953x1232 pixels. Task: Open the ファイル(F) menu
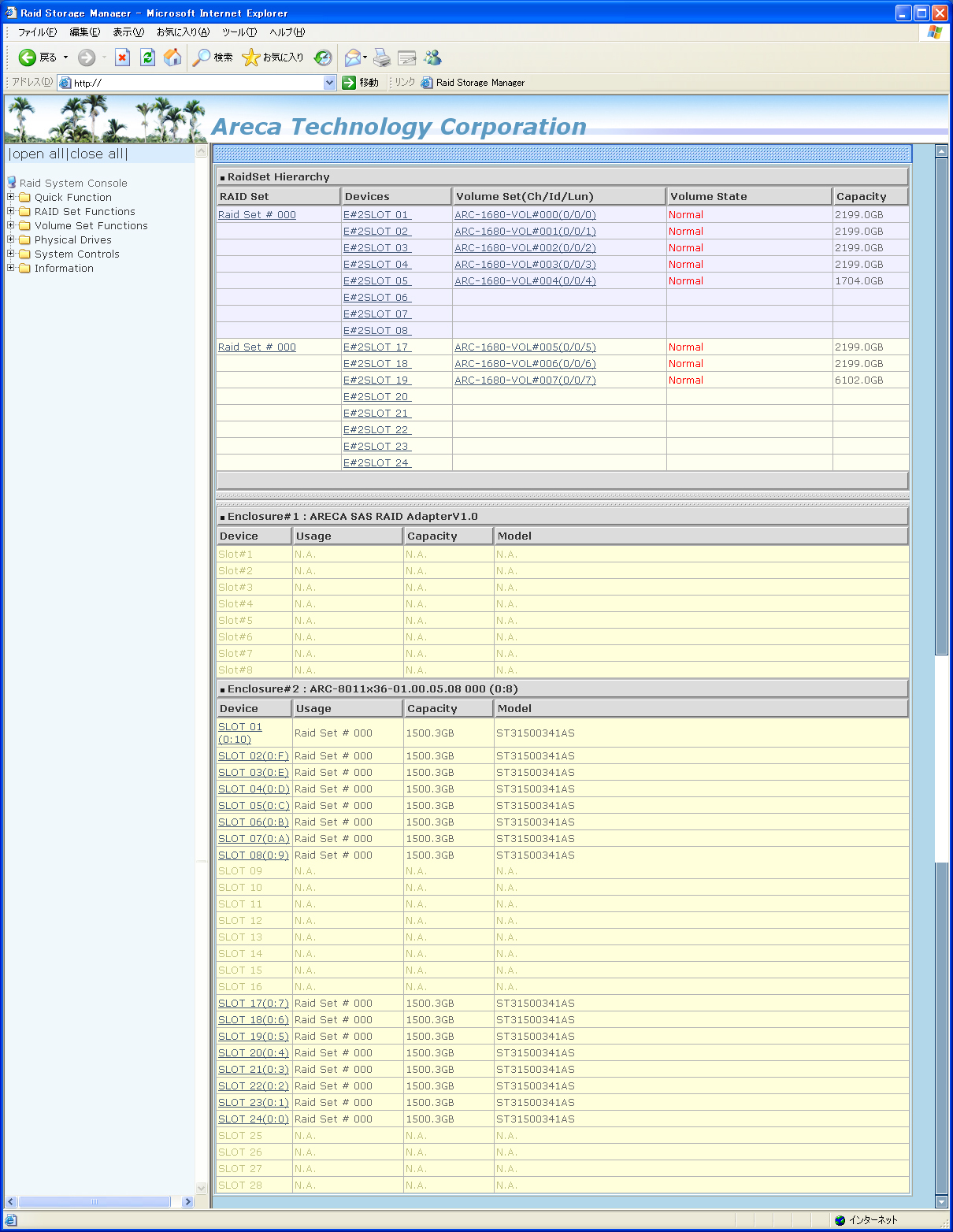(37, 32)
